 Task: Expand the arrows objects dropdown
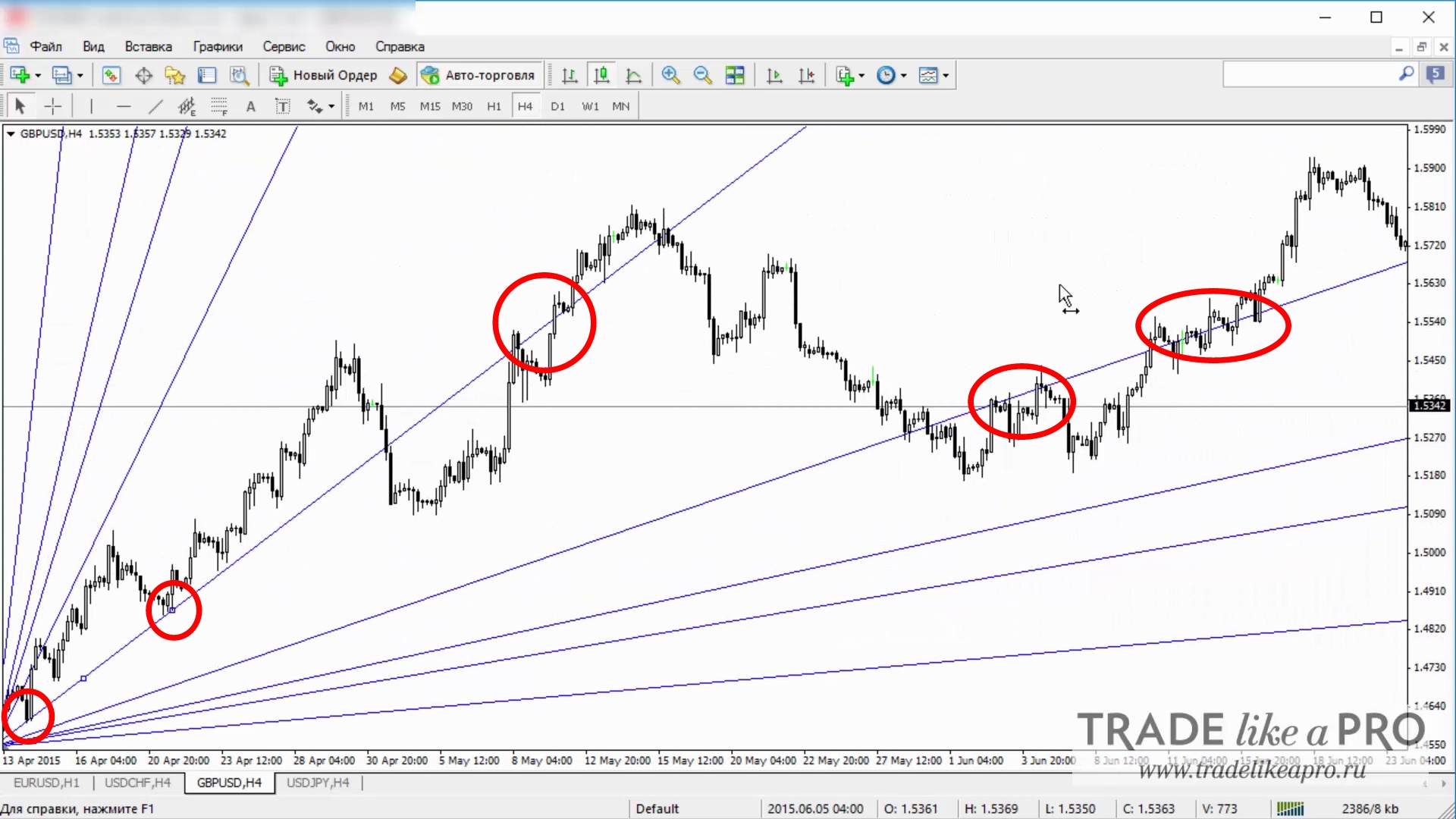click(x=331, y=106)
